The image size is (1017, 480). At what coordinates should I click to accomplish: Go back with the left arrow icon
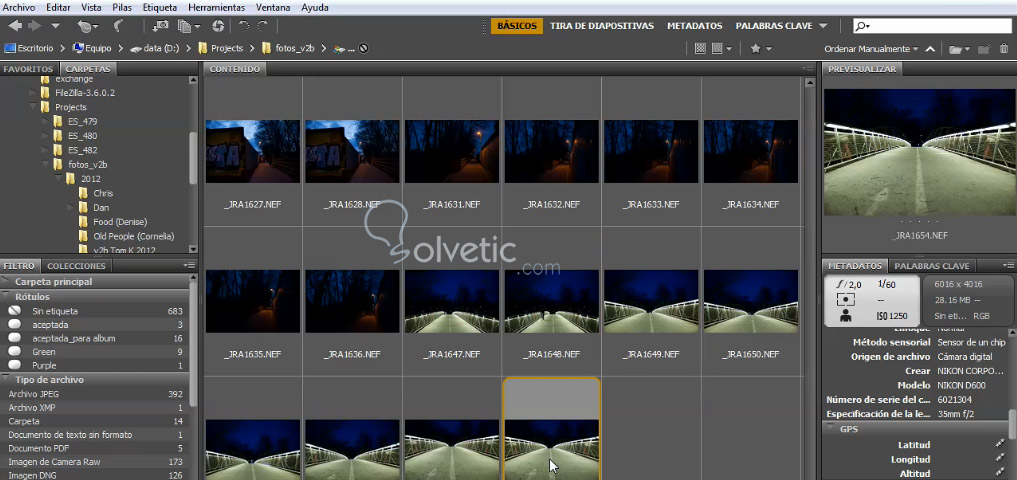click(14, 26)
